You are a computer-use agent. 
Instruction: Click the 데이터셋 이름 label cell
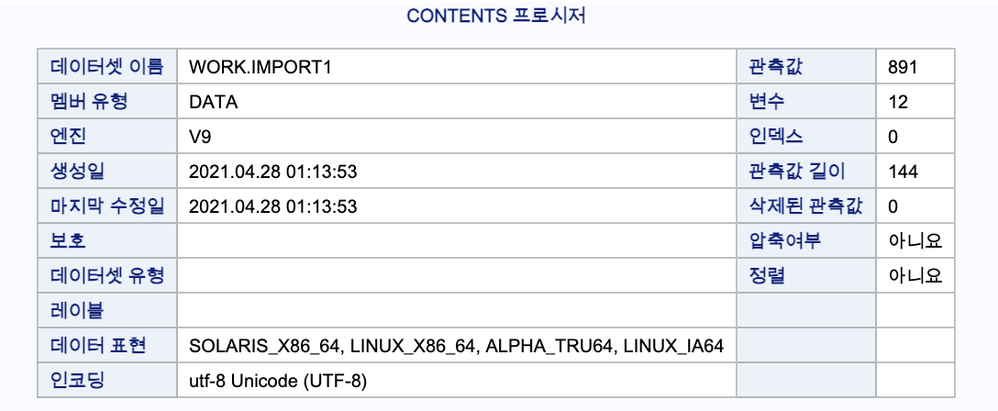point(107,68)
